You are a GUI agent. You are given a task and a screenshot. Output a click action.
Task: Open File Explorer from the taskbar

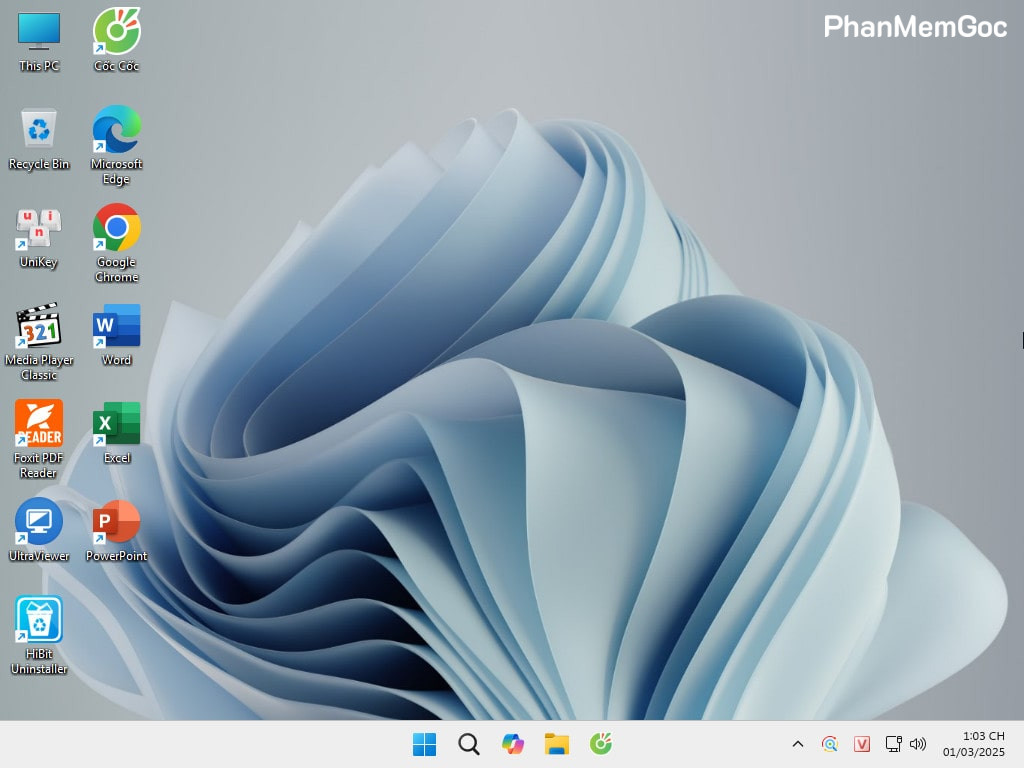(x=556, y=744)
